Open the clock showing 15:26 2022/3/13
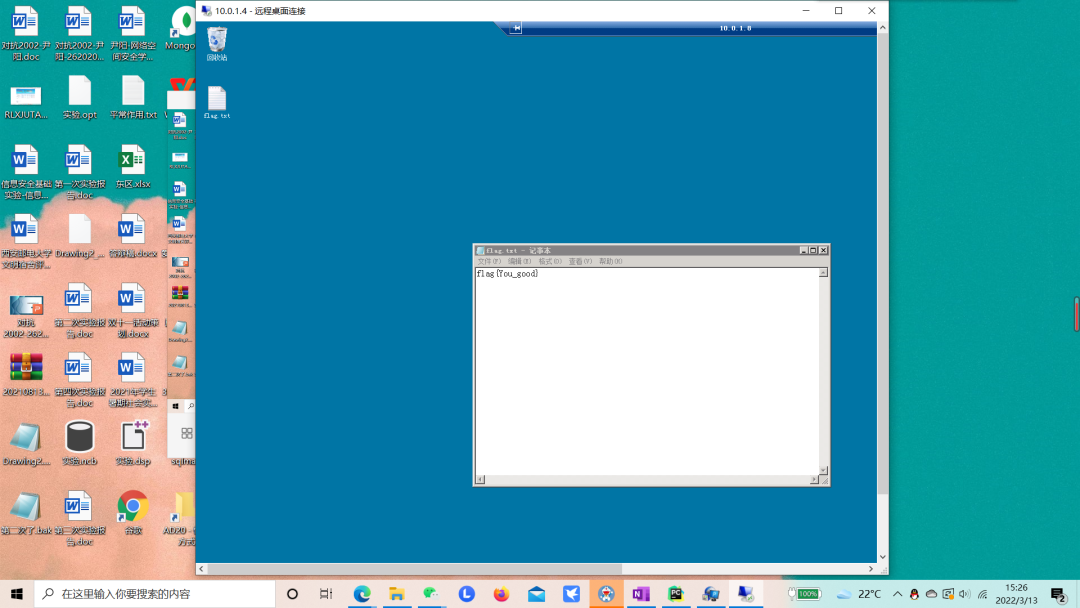1080x608 pixels. [1016, 594]
